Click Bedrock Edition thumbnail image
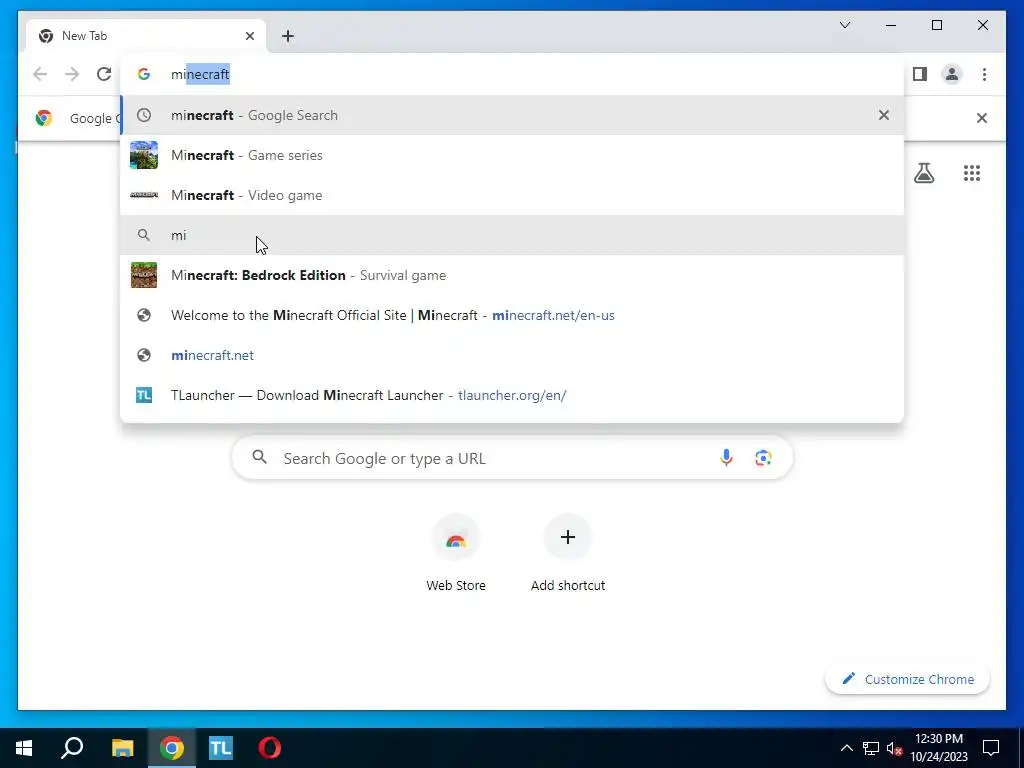The image size is (1024, 768). 144,275
